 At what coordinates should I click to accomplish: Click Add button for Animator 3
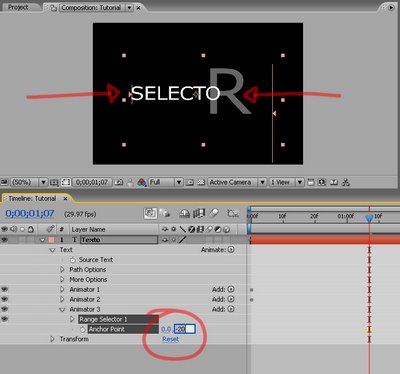coord(231,309)
